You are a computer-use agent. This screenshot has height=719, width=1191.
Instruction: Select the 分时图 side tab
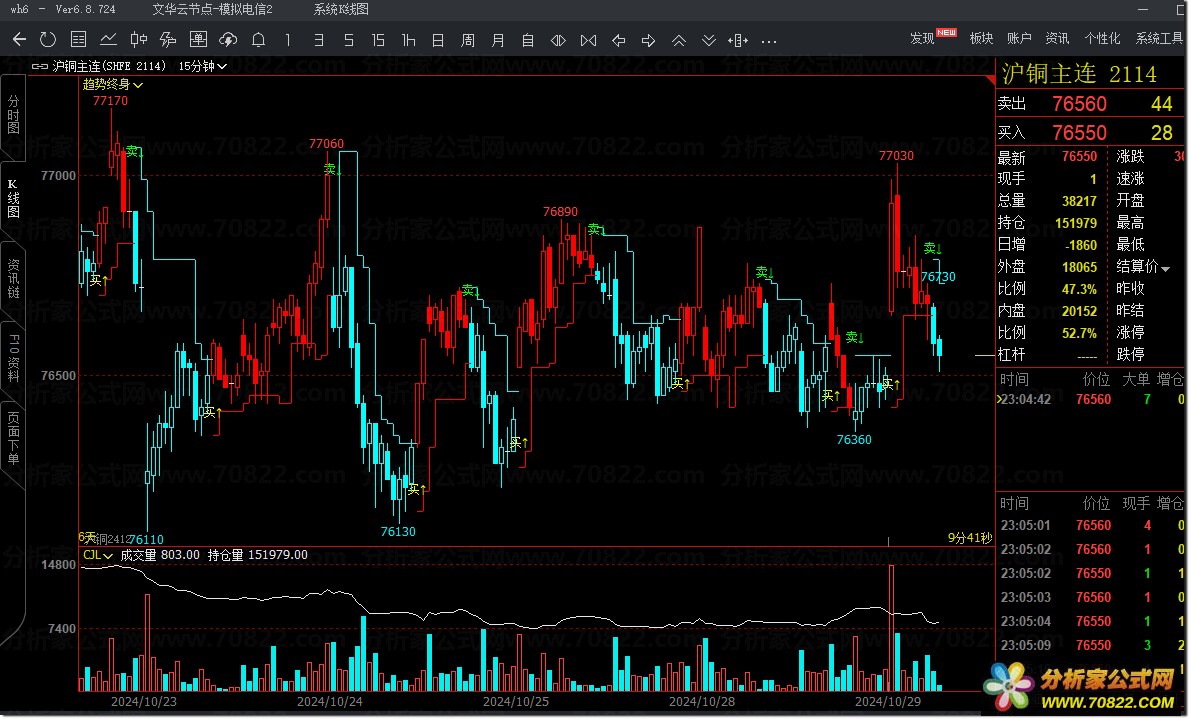coord(13,115)
